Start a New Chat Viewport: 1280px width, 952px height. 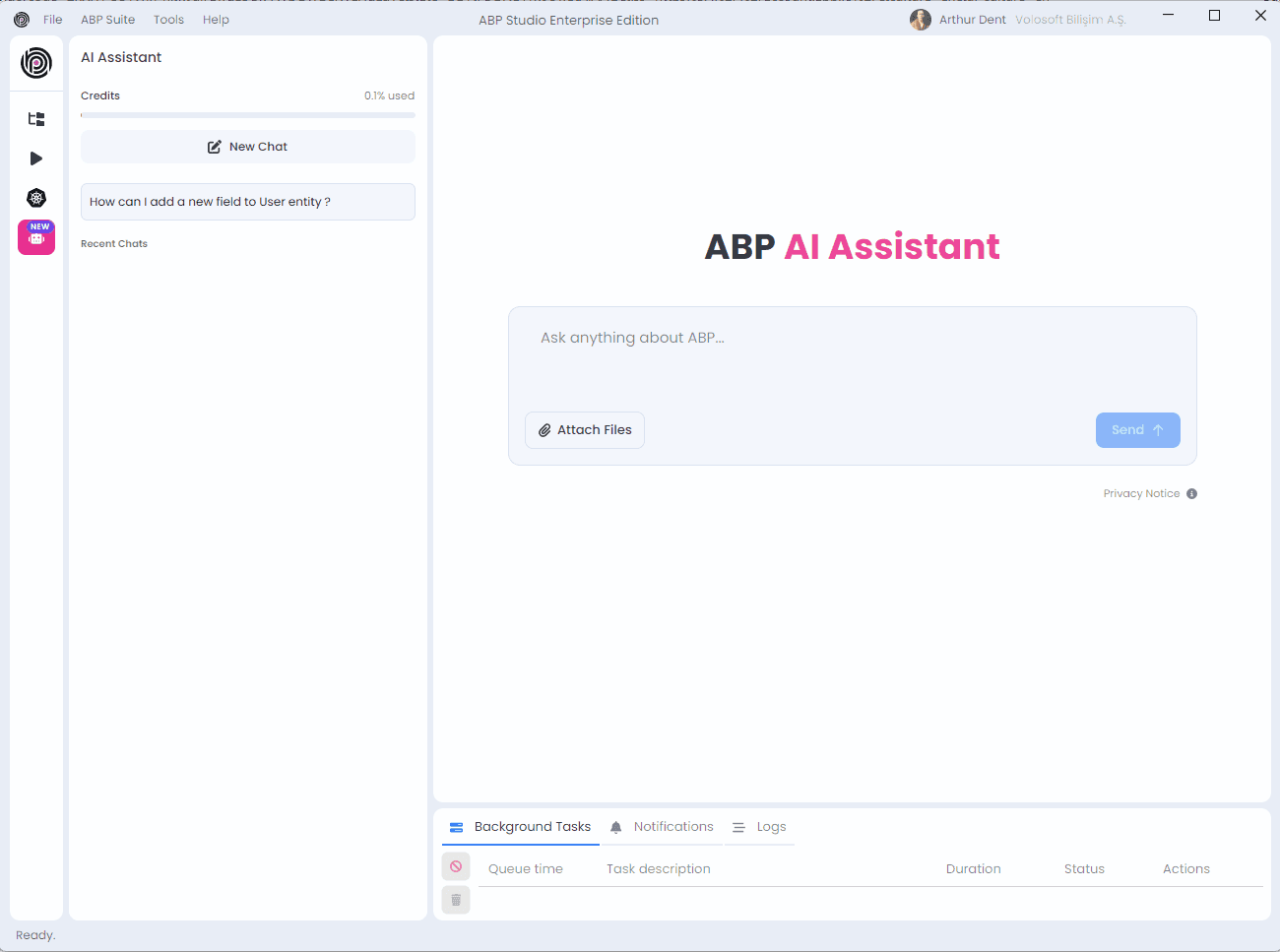(x=247, y=146)
